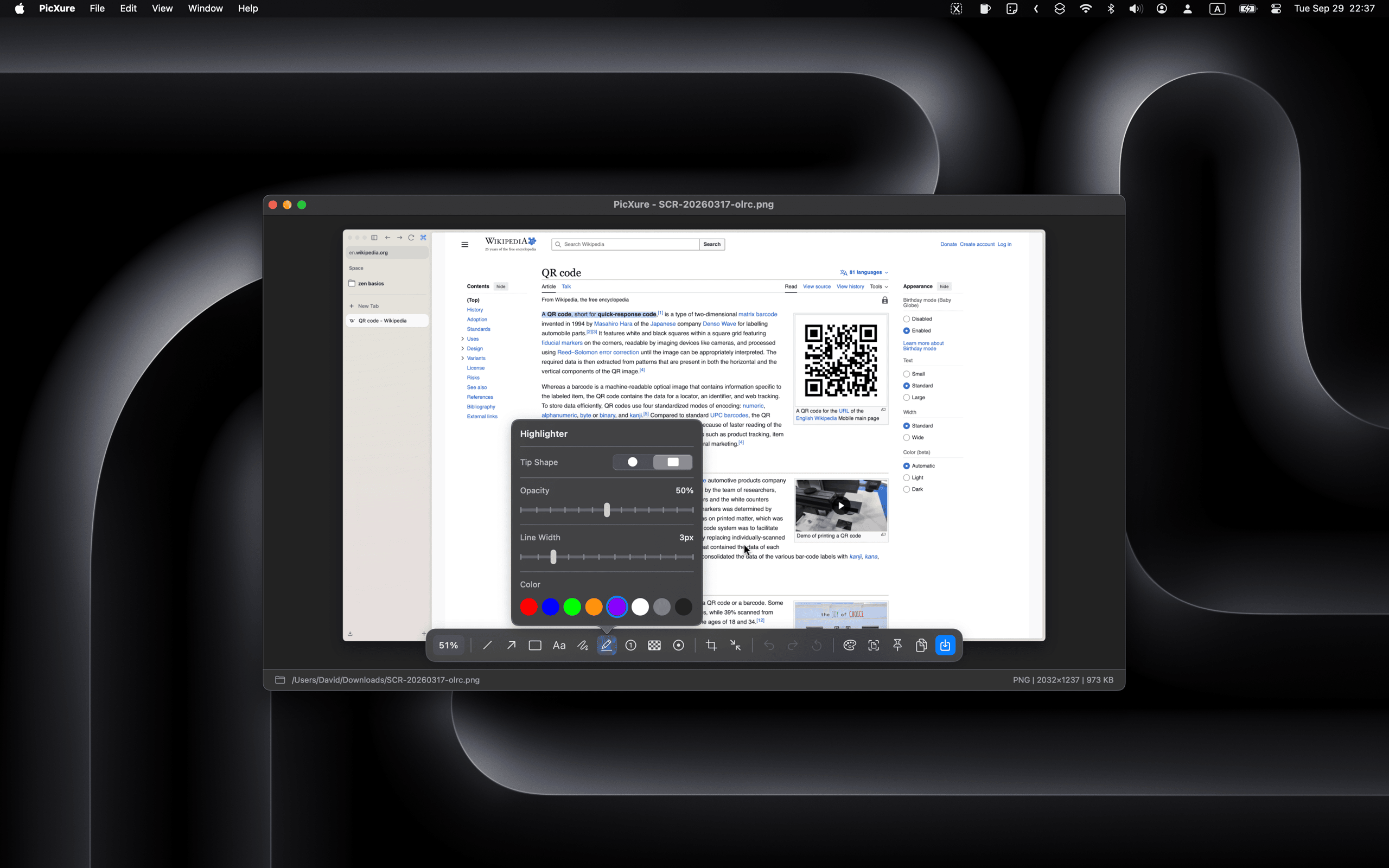This screenshot has height=868, width=1389.
Task: Open the color palette icon
Action: tap(850, 645)
